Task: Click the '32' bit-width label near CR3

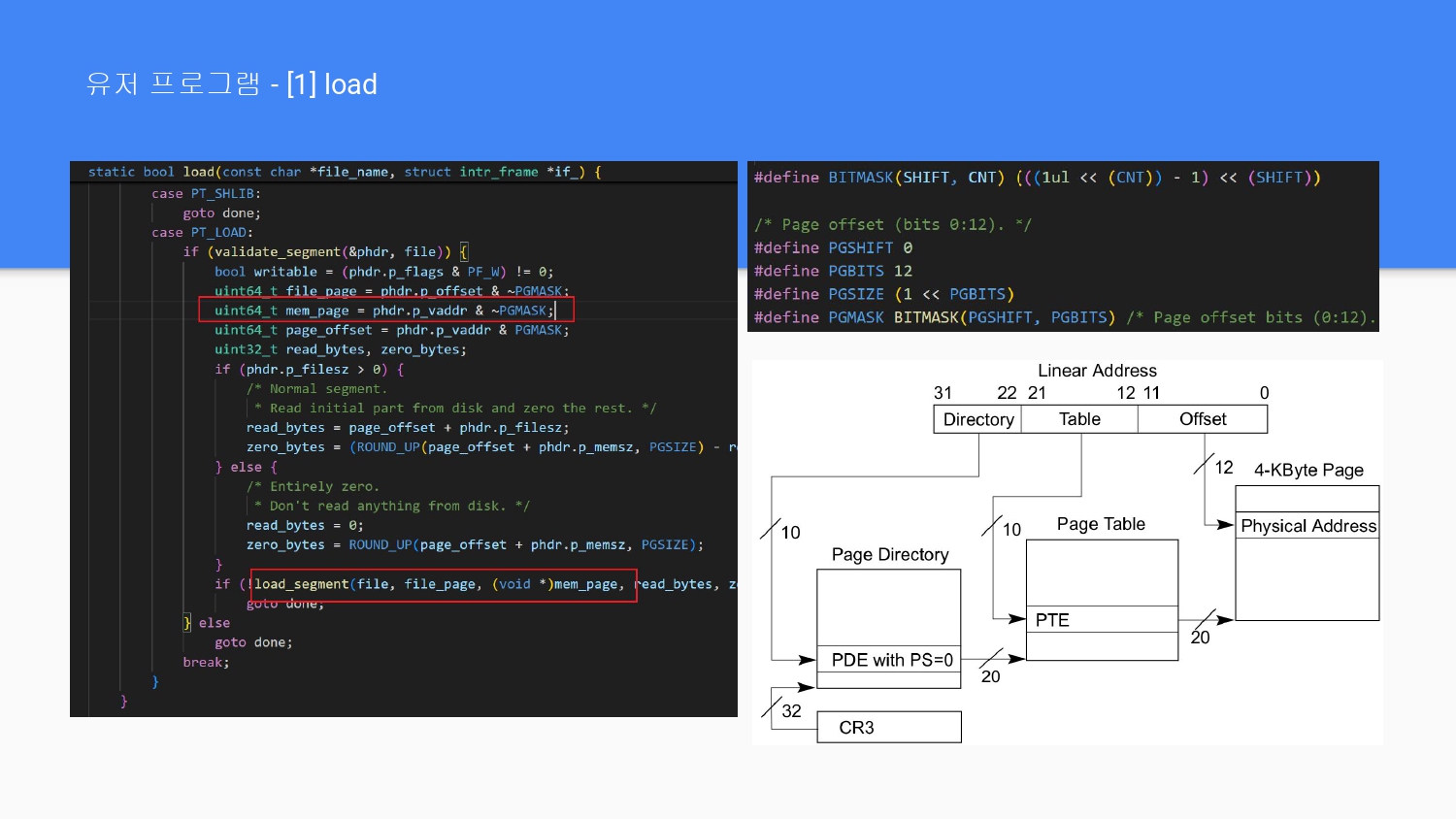Action: pyautogui.click(x=791, y=711)
